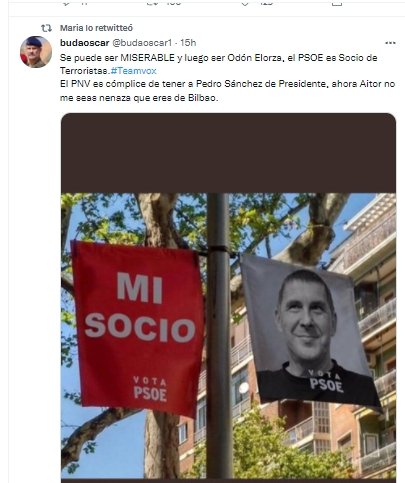This screenshot has height=483, width=405.
Task: Open the tweet via the 15h timestamp
Action: [188, 43]
